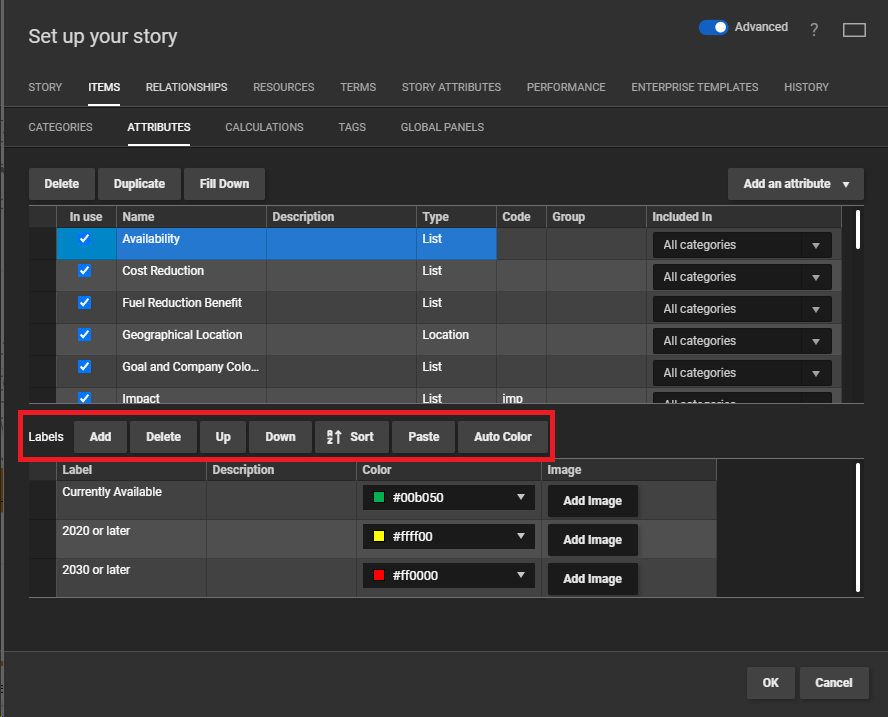Click the labels Delete button
The height and width of the screenshot is (717, 888).
tap(163, 437)
